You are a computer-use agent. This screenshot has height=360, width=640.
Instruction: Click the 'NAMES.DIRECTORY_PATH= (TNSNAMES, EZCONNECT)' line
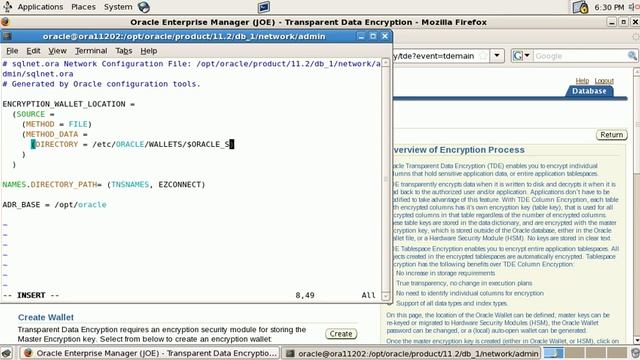[x=104, y=184]
